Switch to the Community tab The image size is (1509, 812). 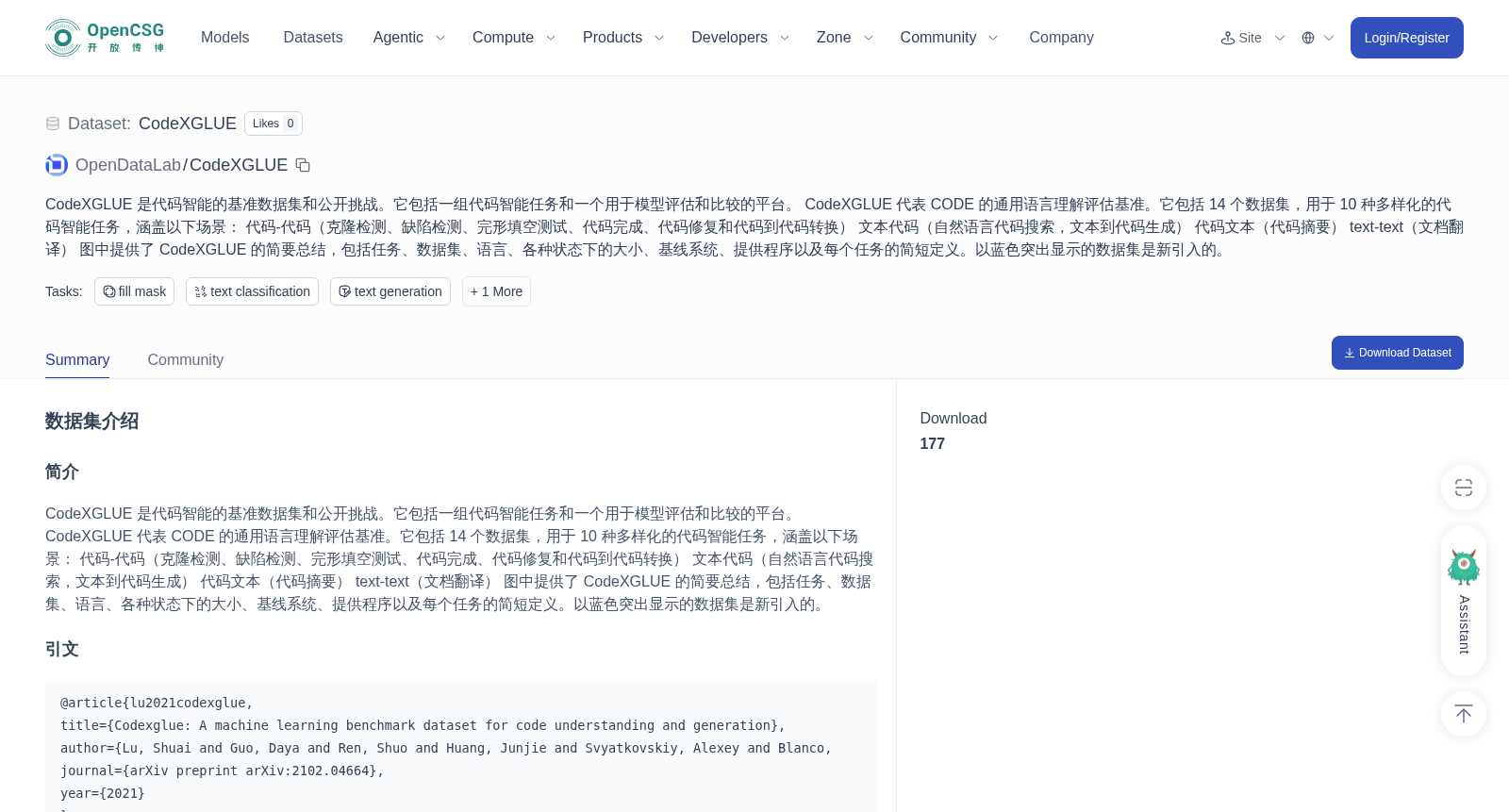click(x=186, y=360)
